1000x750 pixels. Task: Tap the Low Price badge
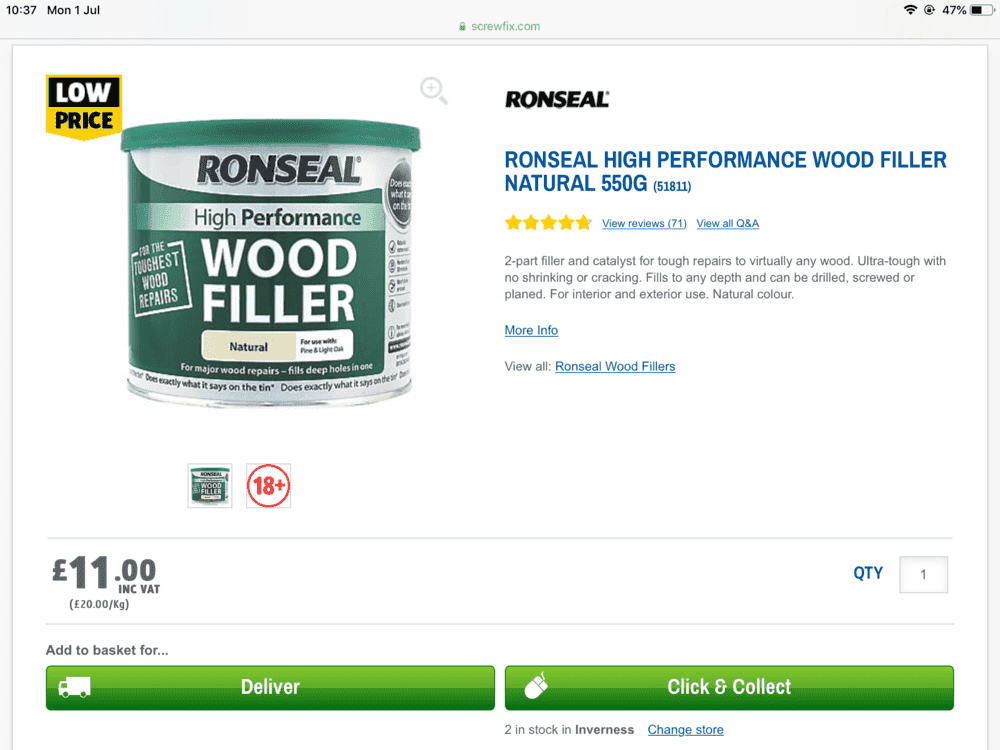click(x=84, y=107)
